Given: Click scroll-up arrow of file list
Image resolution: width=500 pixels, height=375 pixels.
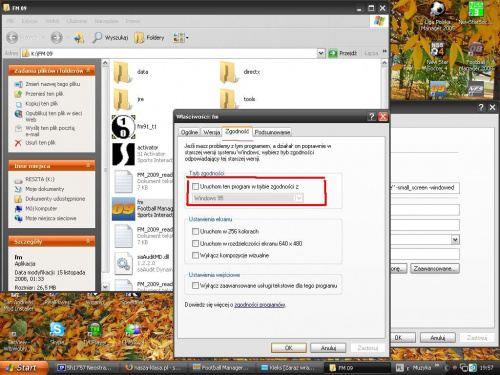Looking at the screenshot, I should (384, 63).
